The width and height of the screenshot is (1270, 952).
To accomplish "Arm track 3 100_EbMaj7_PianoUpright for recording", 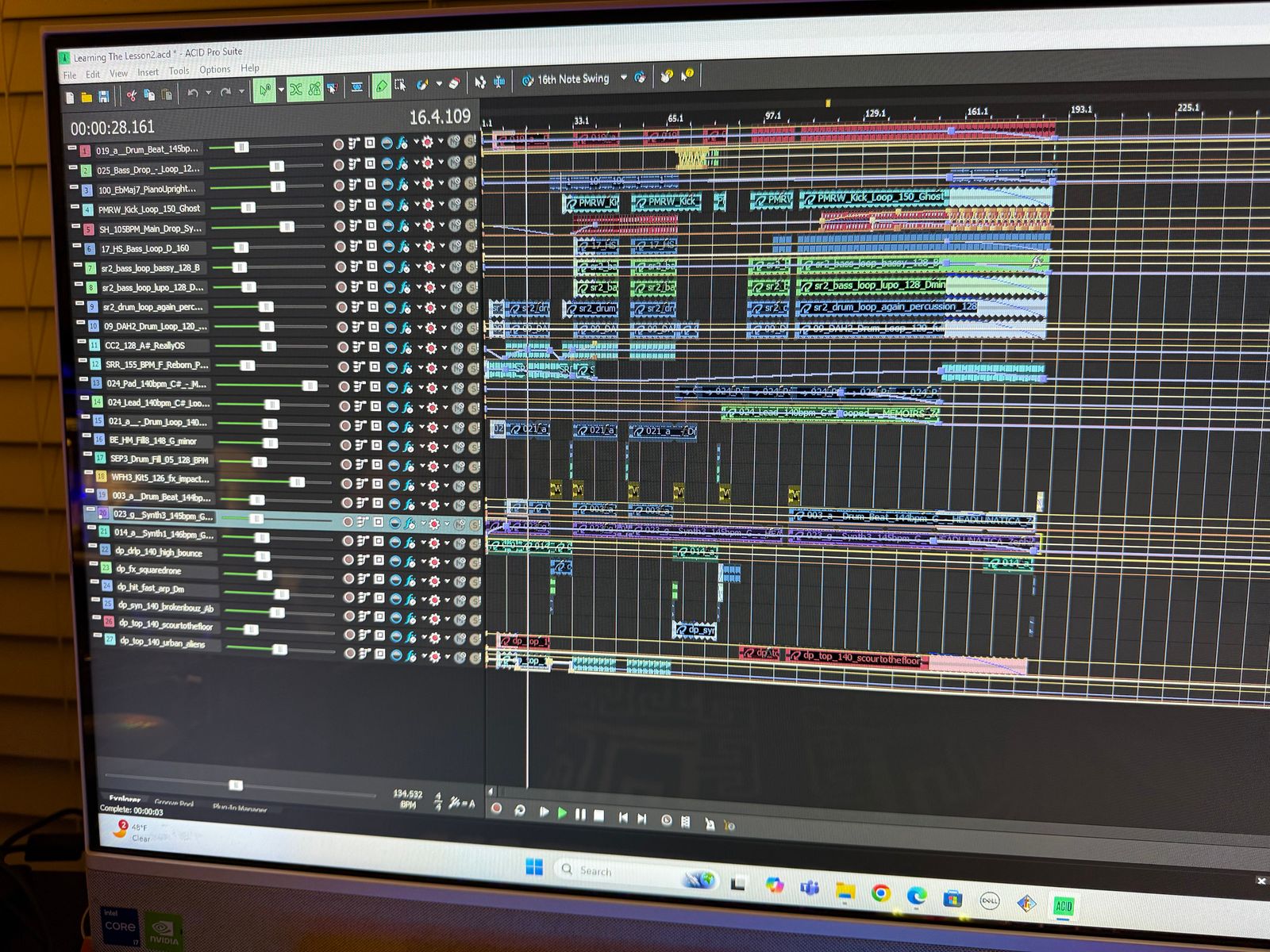I will 339,185.
